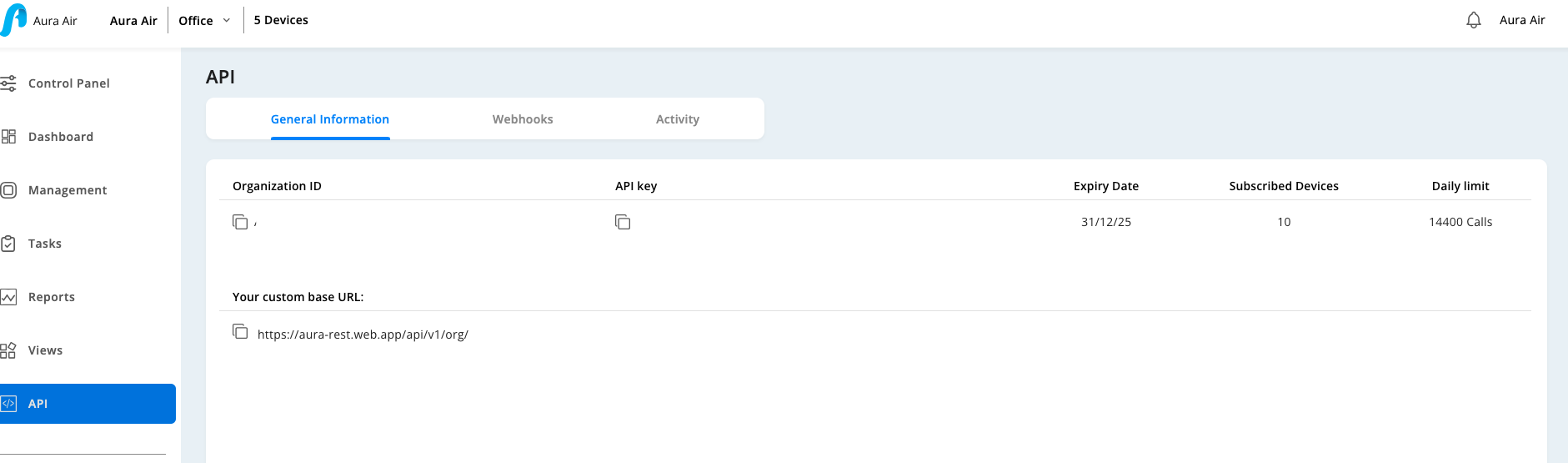The image size is (1568, 463).
Task: Open the Tasks page
Action: pyautogui.click(x=44, y=244)
